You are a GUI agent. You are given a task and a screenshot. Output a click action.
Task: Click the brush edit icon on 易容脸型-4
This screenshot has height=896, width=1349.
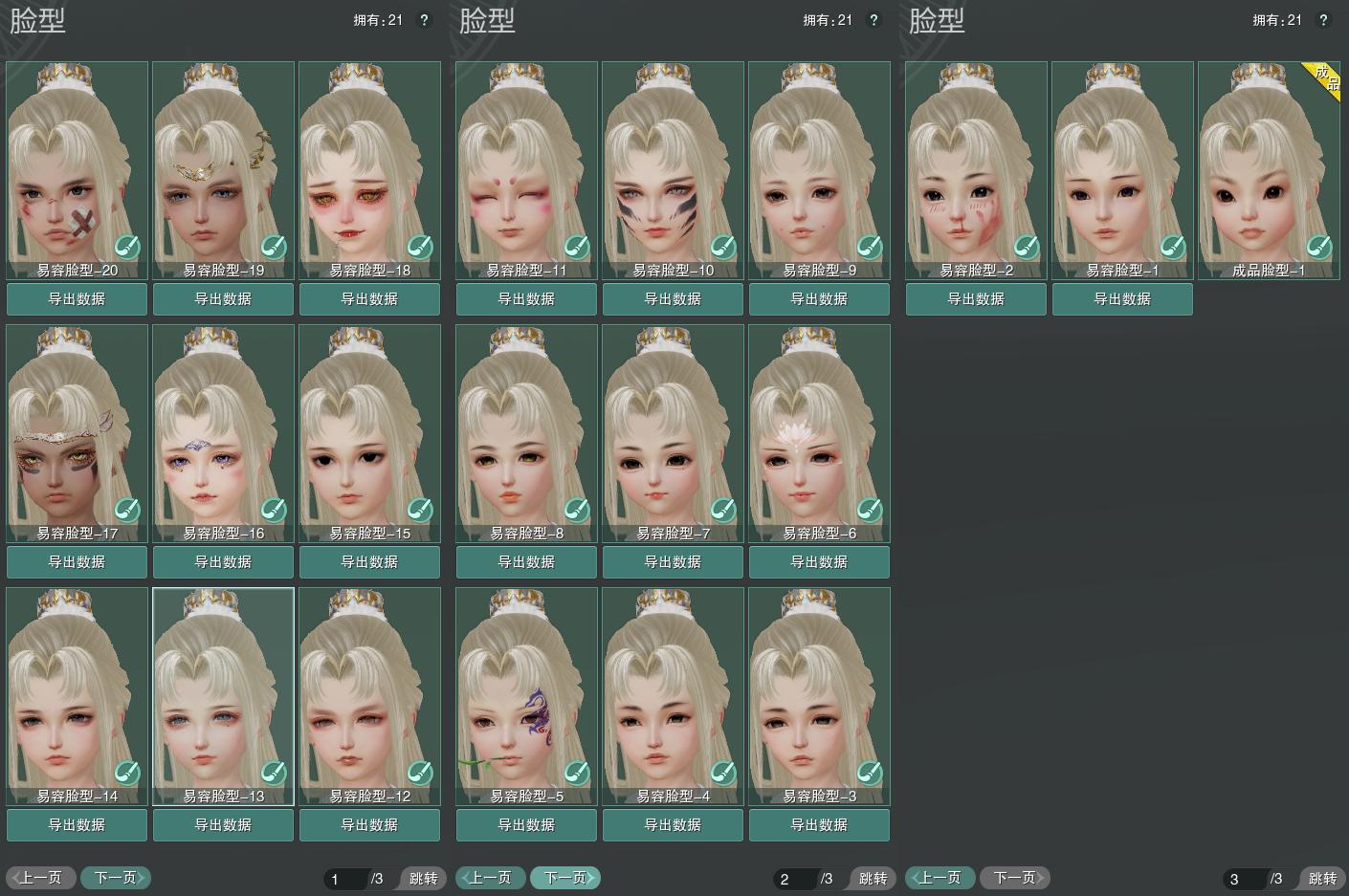point(723,773)
